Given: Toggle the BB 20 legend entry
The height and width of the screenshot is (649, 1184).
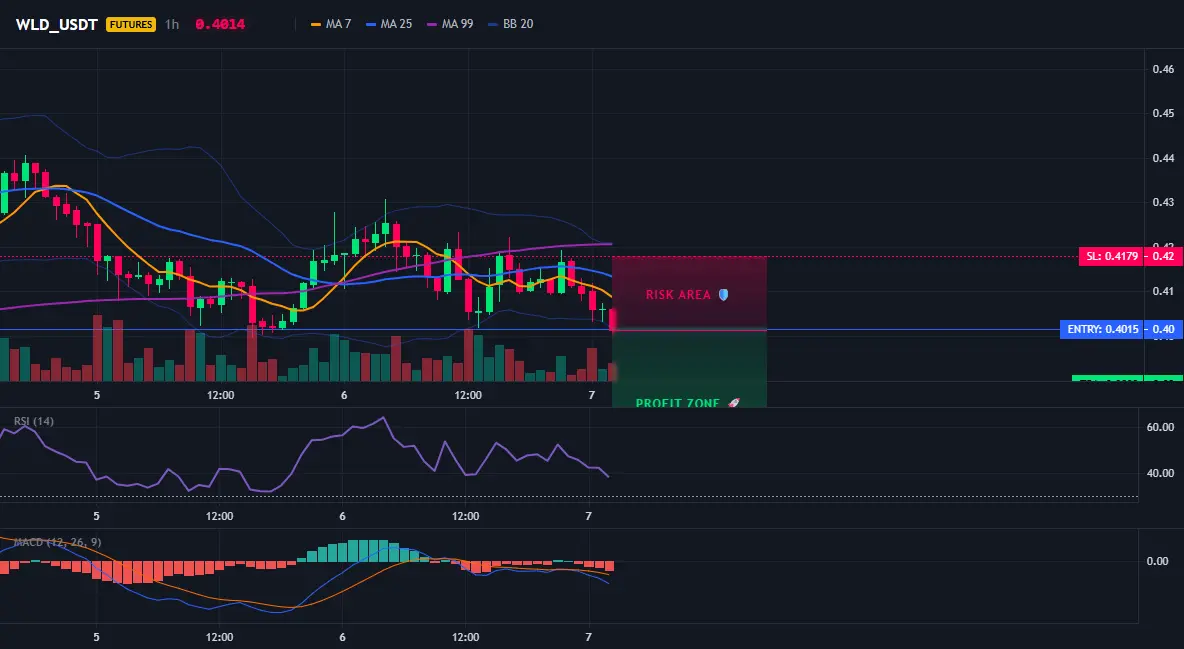Looking at the screenshot, I should (510, 24).
